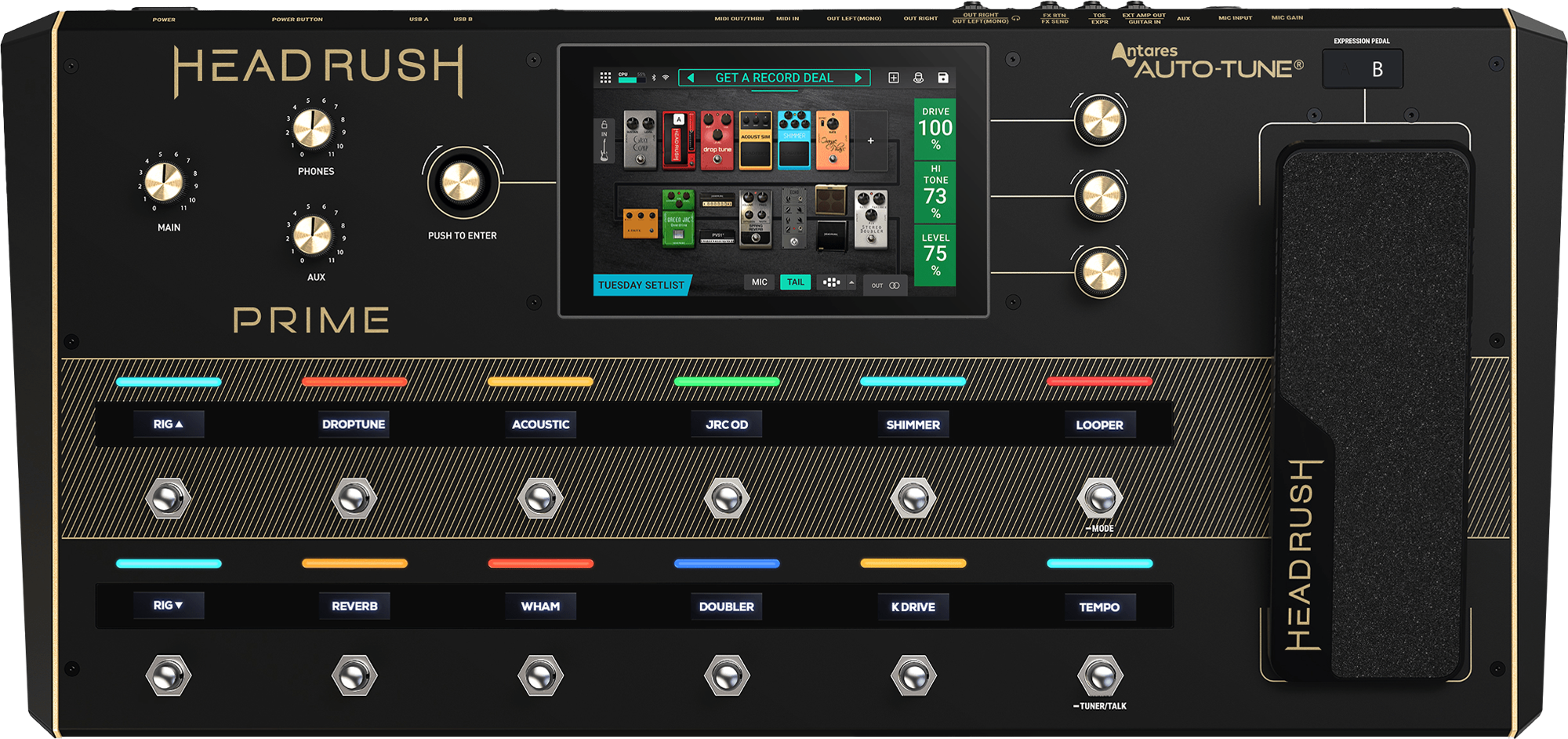Select the red drop tune pedal

pyautogui.click(x=717, y=140)
